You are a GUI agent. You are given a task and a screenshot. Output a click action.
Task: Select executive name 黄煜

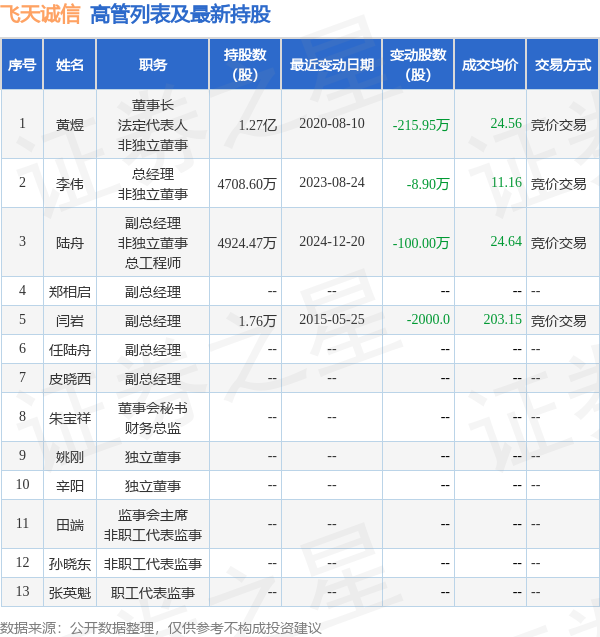(x=70, y=125)
